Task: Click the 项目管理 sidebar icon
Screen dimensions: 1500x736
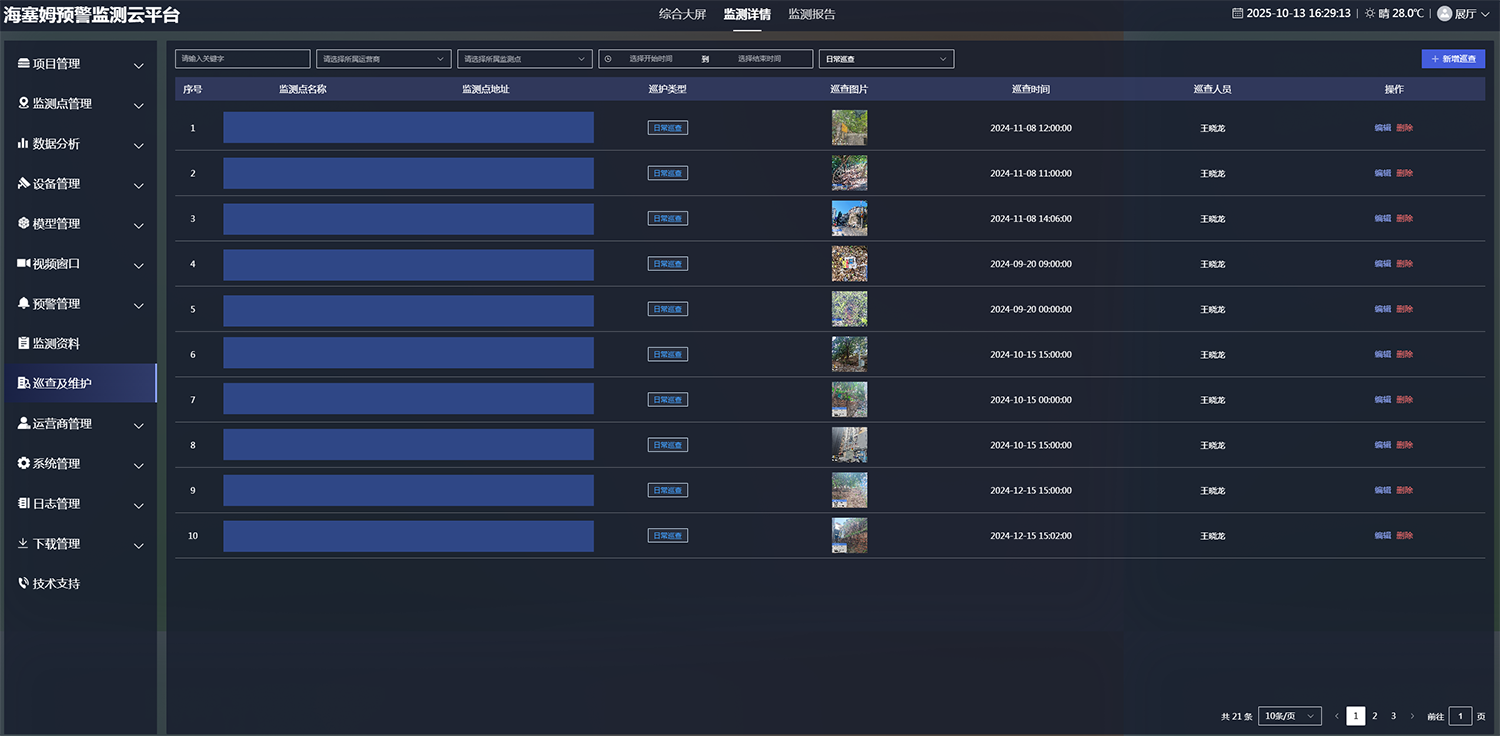Action: pyautogui.click(x=24, y=64)
